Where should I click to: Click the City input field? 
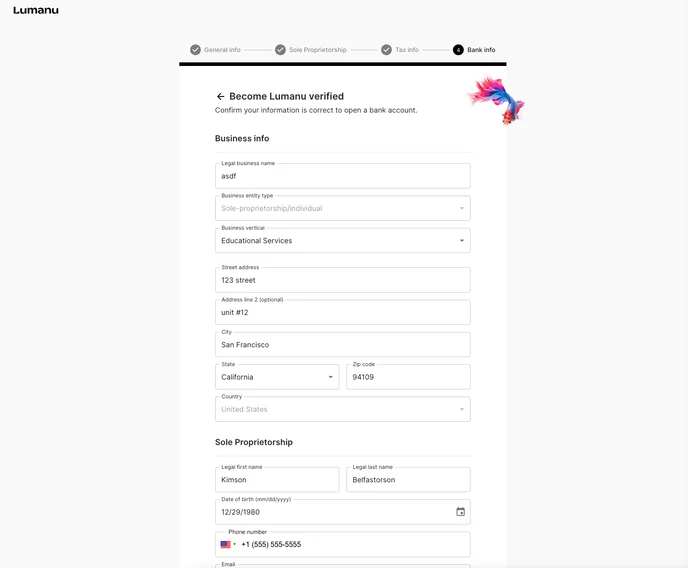pos(342,345)
